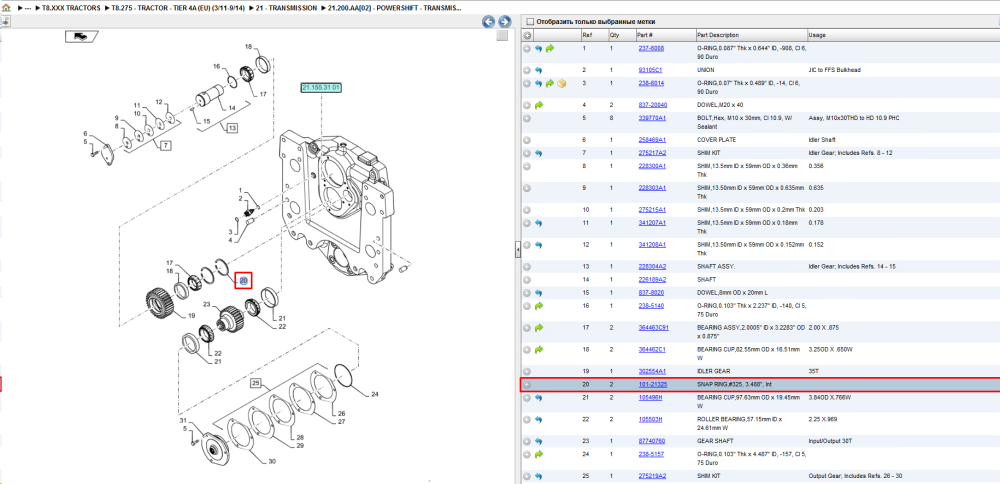1000x484 pixels.
Task: Click 'IDLER GEAR' description cell
Action: pos(714,371)
